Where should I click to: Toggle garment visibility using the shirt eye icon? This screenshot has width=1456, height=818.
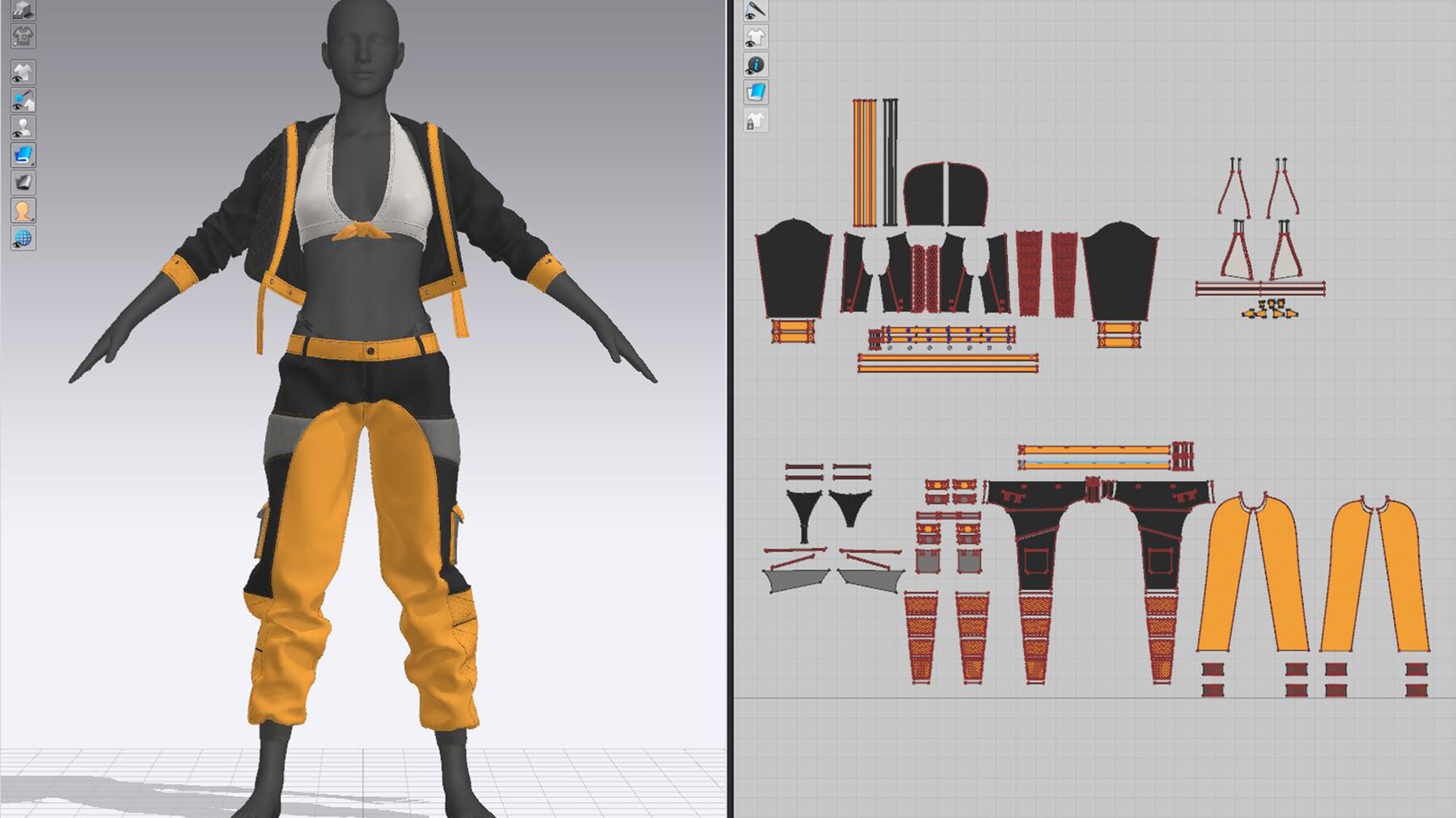(23, 73)
